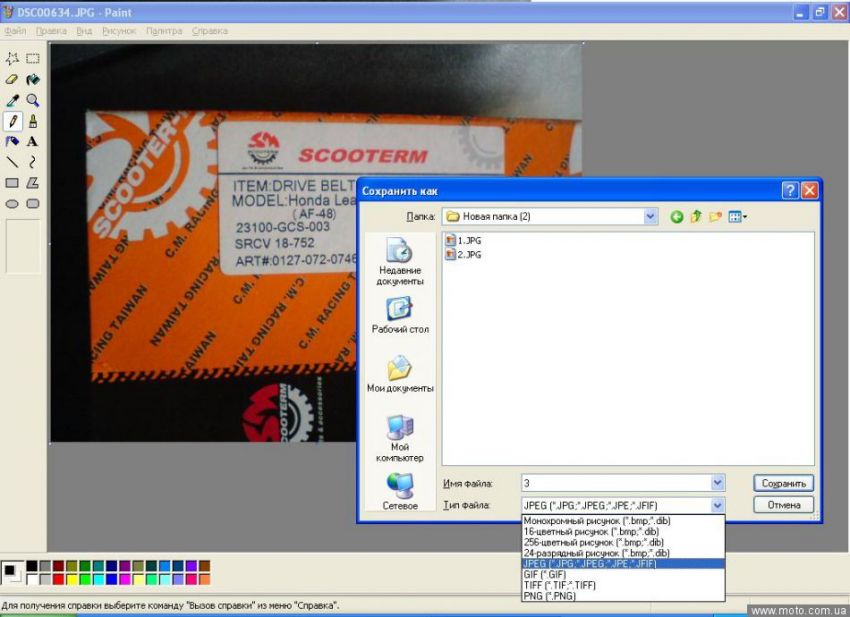Click the Сохранить button
This screenshot has width=850, height=617.
click(783, 483)
